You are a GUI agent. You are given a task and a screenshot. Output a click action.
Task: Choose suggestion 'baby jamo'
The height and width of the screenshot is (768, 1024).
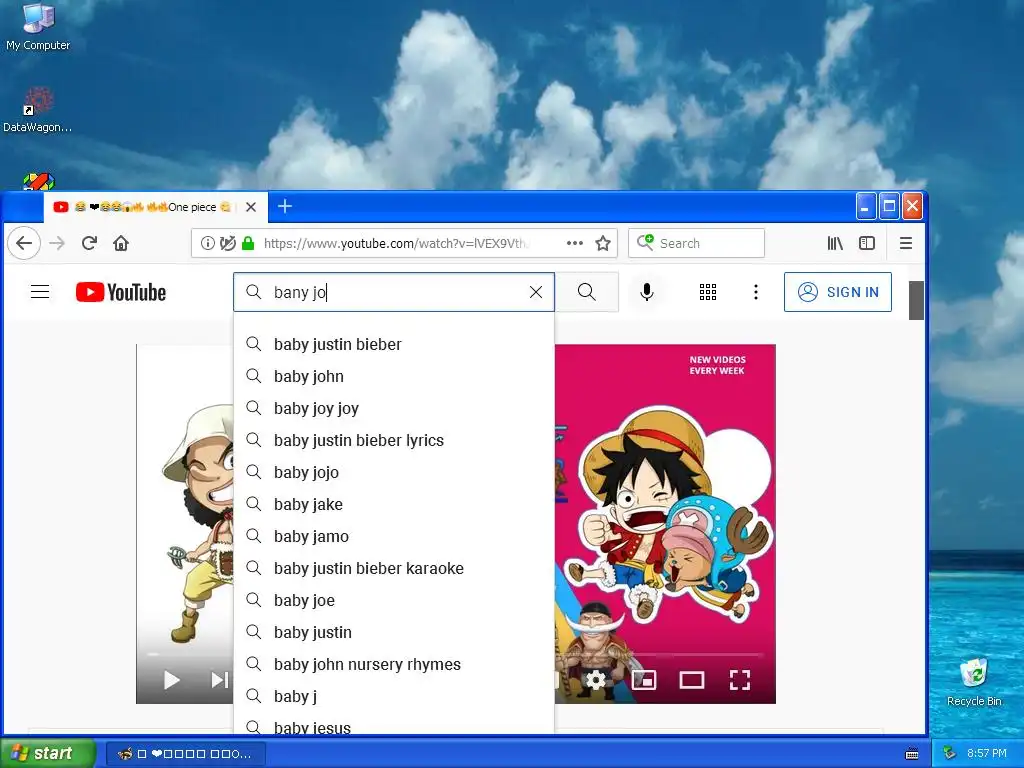pyautogui.click(x=394, y=536)
